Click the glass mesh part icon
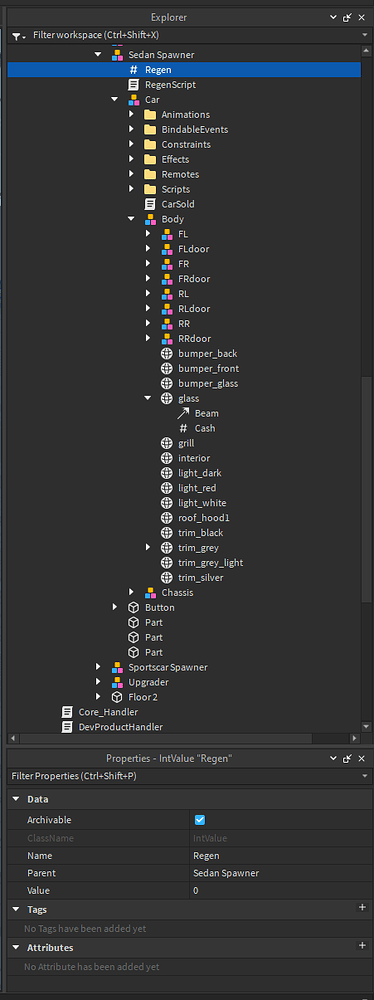This screenshot has height=1000, width=374. tap(167, 399)
